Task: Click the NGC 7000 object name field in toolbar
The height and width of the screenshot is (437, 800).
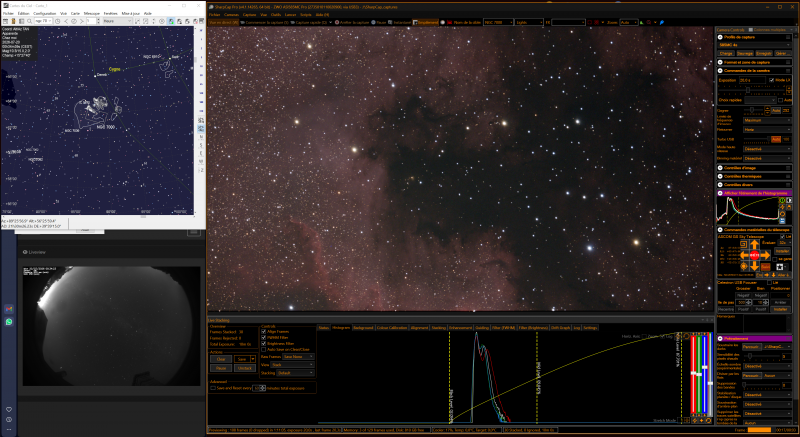Action: (x=498, y=22)
